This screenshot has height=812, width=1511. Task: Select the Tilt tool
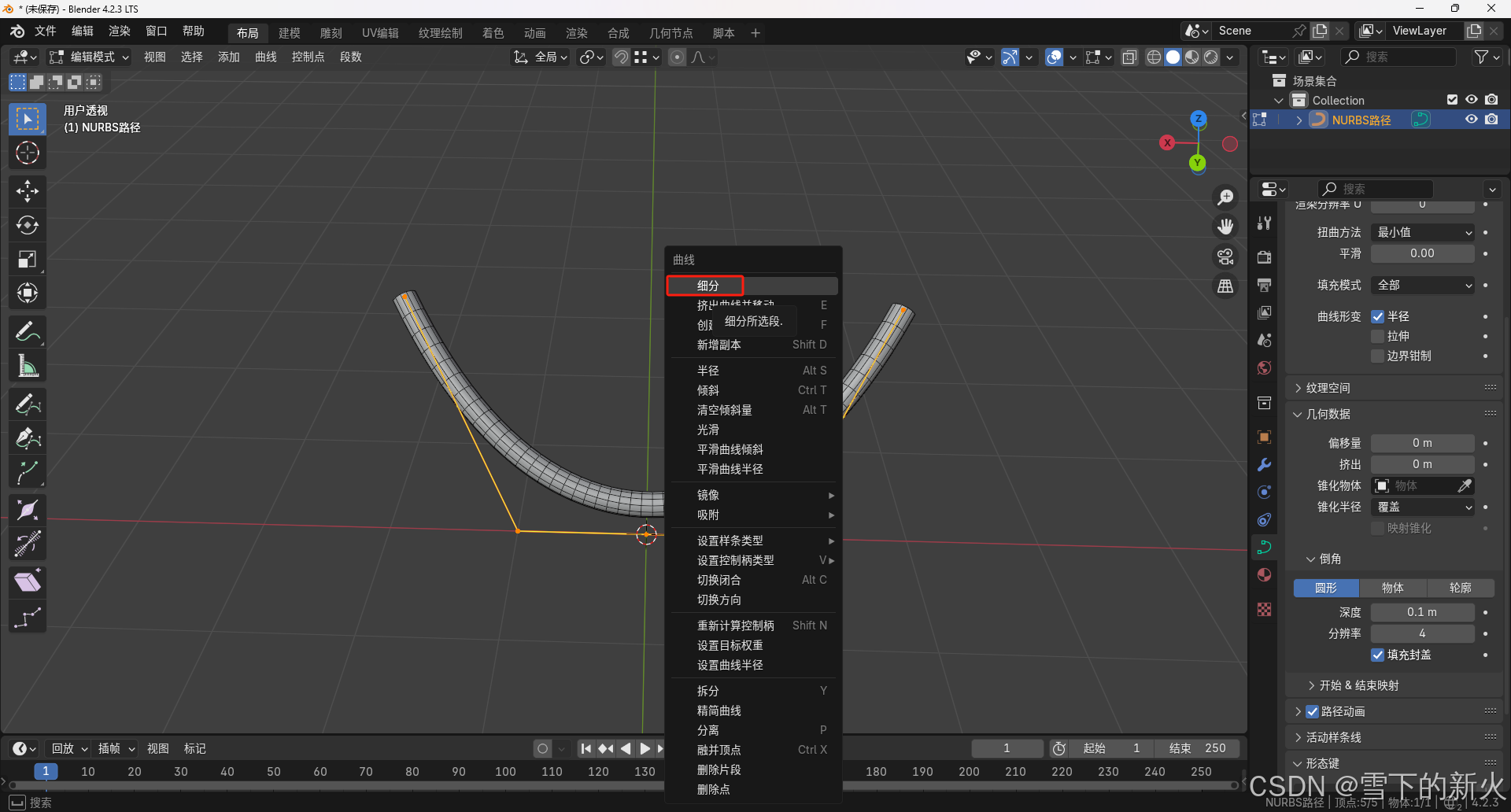[28, 544]
